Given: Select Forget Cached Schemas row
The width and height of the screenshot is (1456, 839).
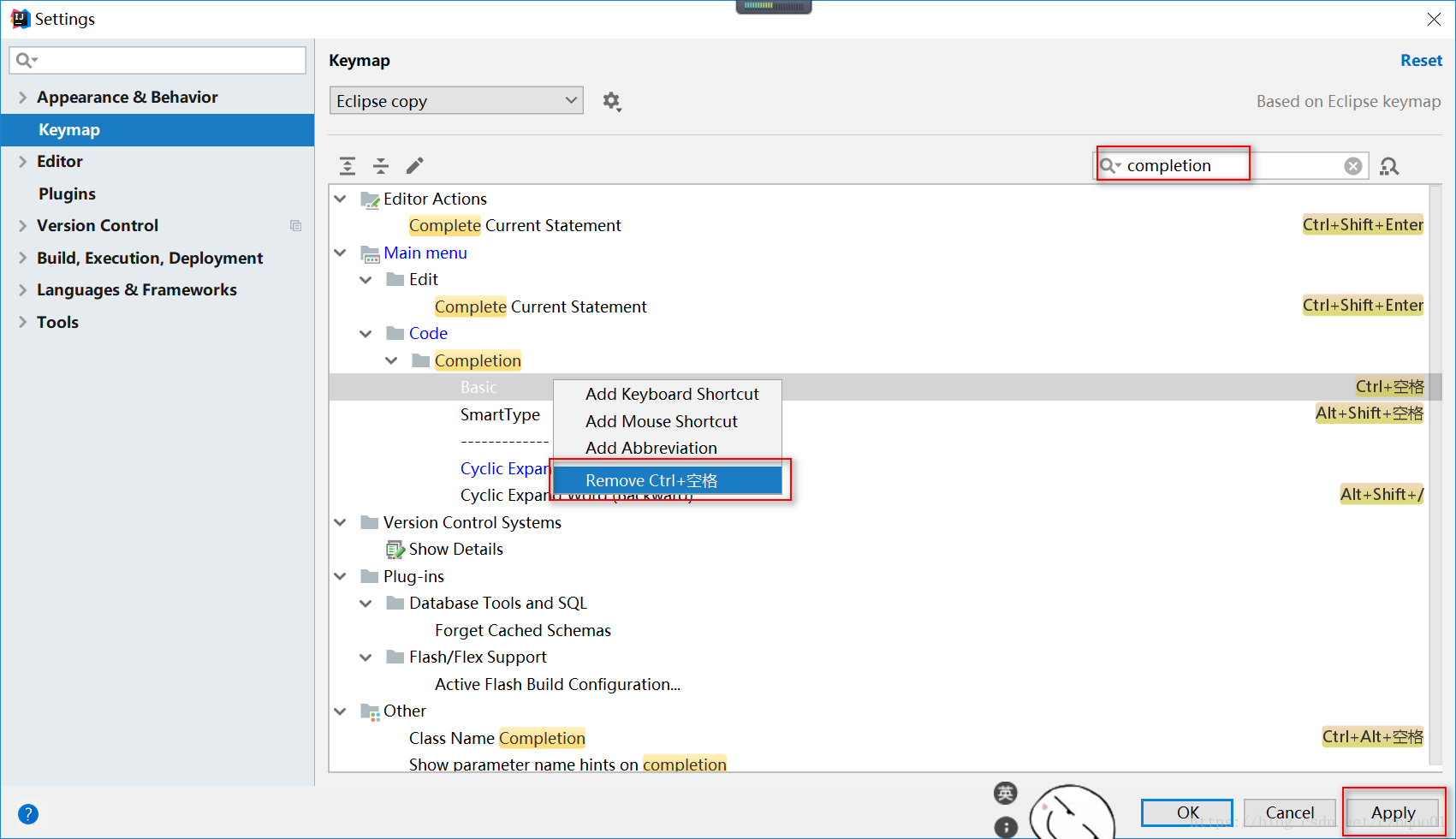Looking at the screenshot, I should click(879, 631).
